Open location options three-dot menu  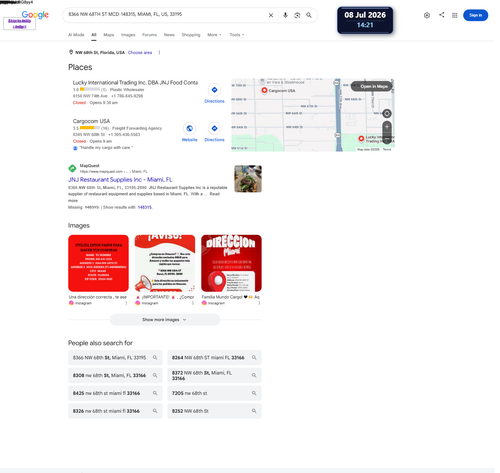pos(159,53)
